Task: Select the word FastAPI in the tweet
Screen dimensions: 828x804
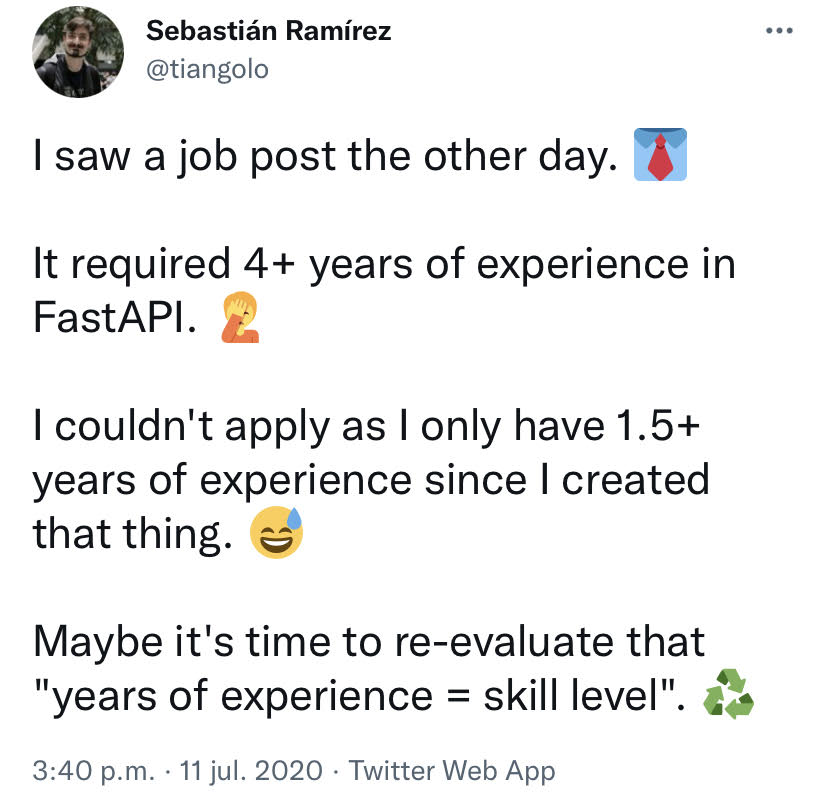Action: tap(115, 318)
